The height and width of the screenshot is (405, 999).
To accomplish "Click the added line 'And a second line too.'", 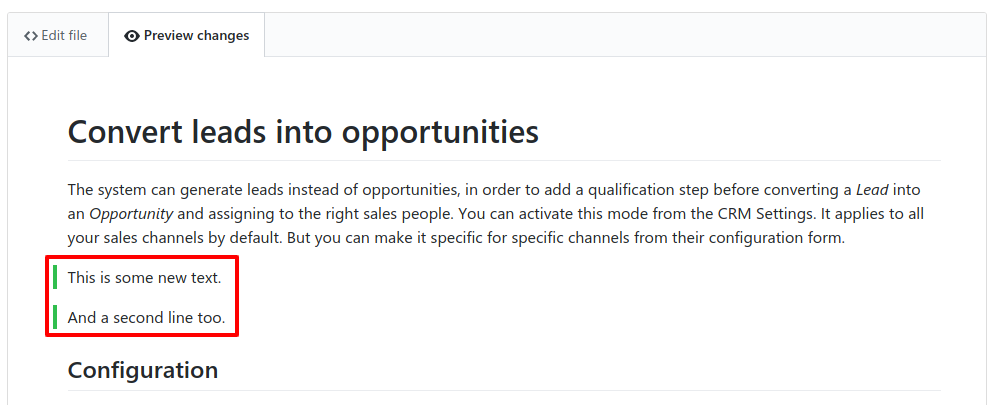I will (x=147, y=317).
